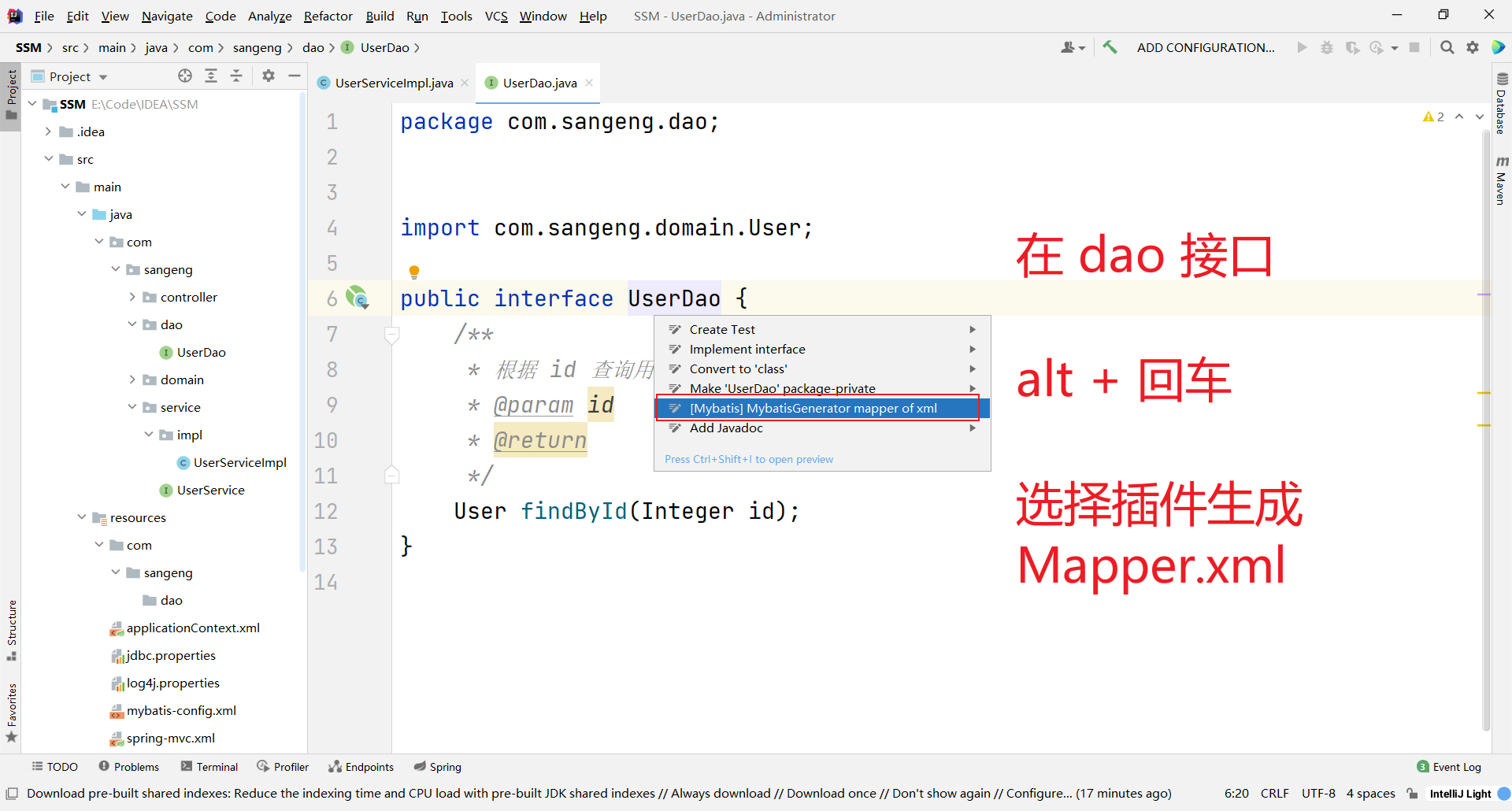Screen dimensions: 1512x811
Task: Choose Add Javadoc from intention popup
Action: pyautogui.click(x=822, y=428)
